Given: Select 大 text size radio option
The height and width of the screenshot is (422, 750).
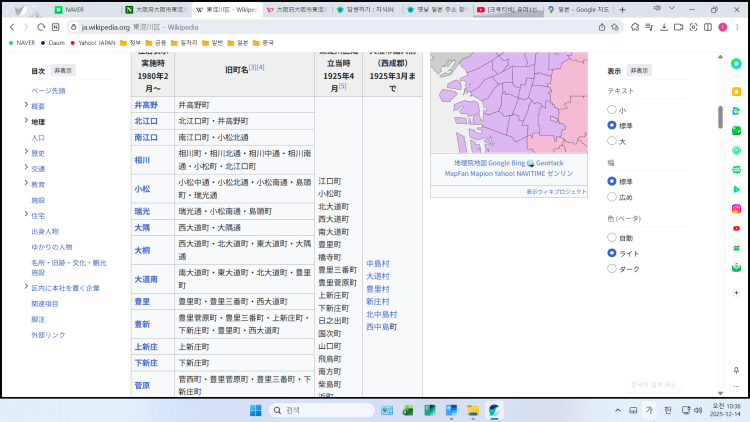Looking at the screenshot, I should coord(612,140).
